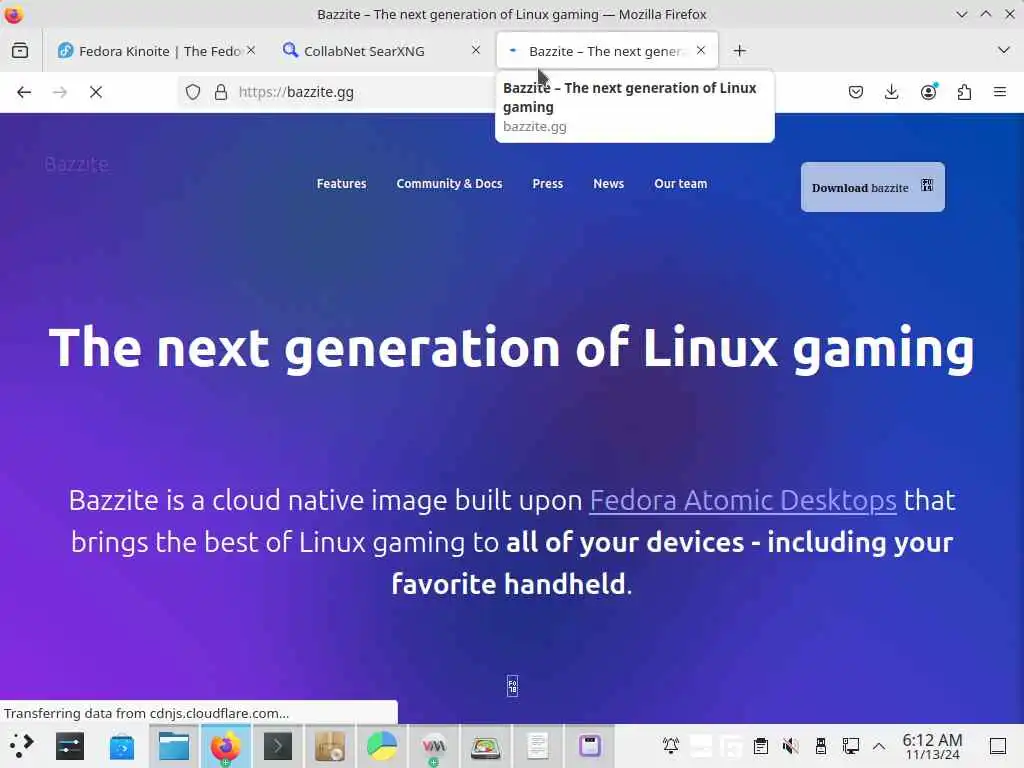The image size is (1024, 768).
Task: Open the network connections tray icon
Action: pyautogui.click(x=850, y=746)
